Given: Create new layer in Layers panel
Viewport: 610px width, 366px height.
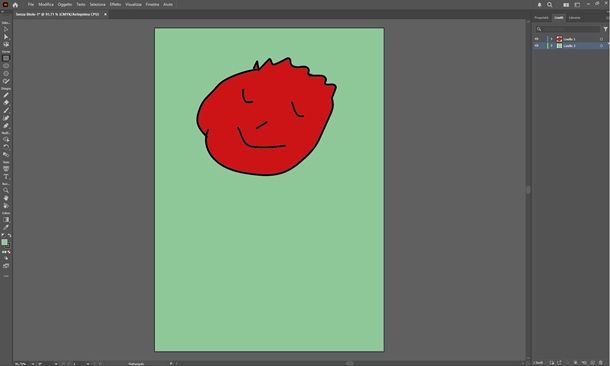Looking at the screenshot, I should pyautogui.click(x=592, y=362).
